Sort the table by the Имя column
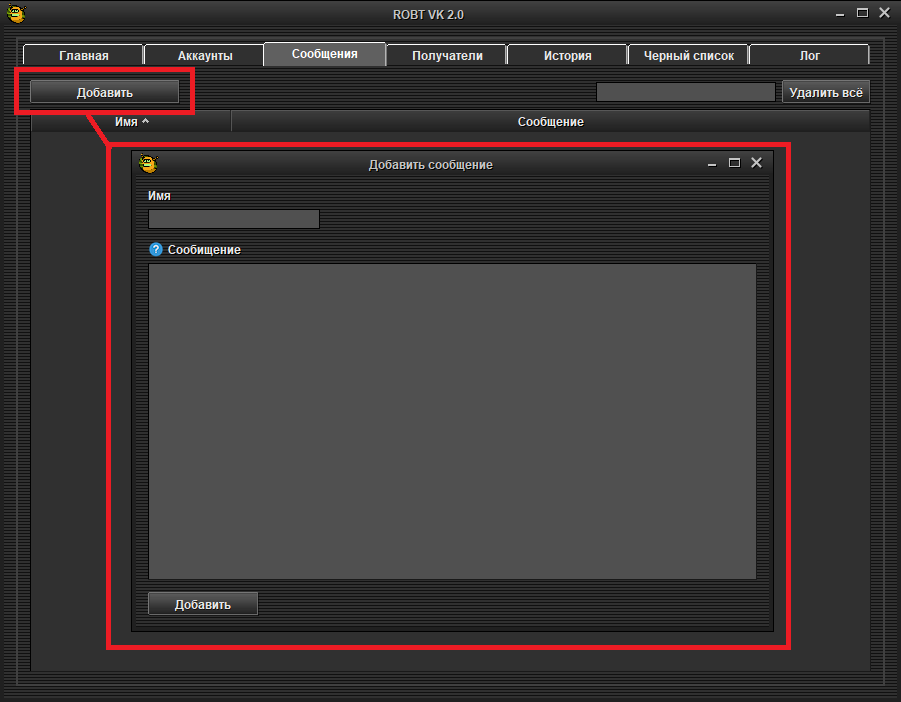Screen dimensions: 901x702 click(131, 121)
